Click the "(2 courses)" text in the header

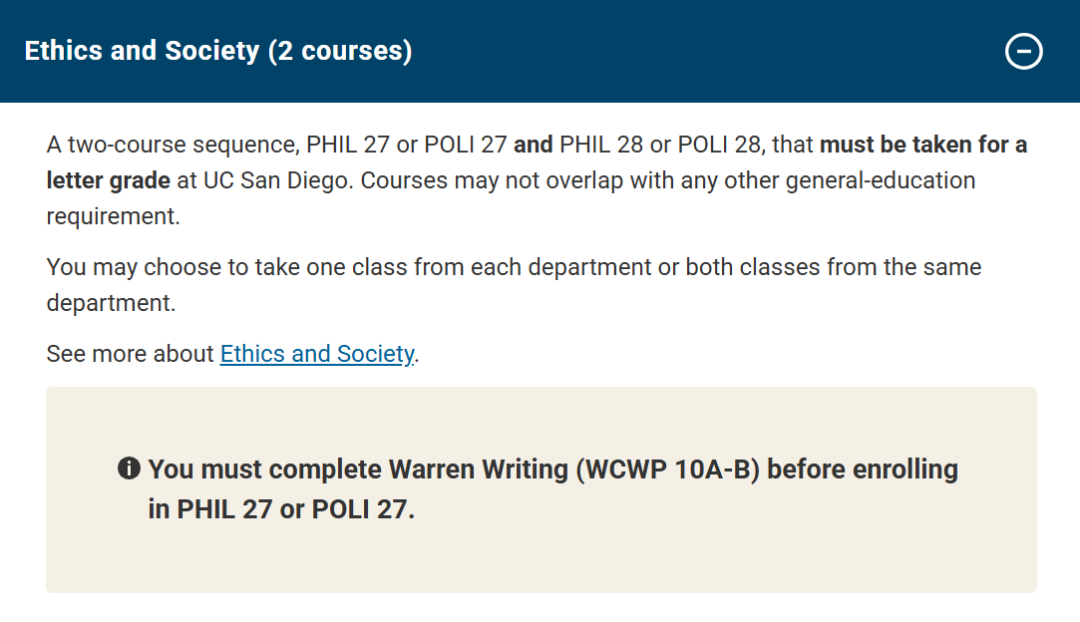click(x=340, y=51)
